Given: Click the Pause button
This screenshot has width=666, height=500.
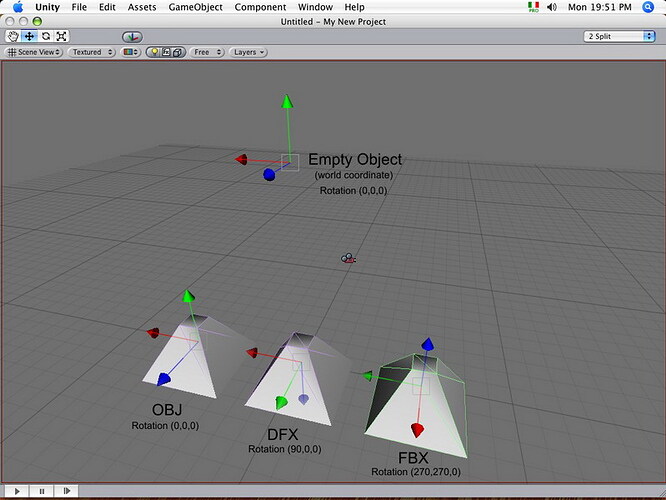Looking at the screenshot, I should 42,491.
